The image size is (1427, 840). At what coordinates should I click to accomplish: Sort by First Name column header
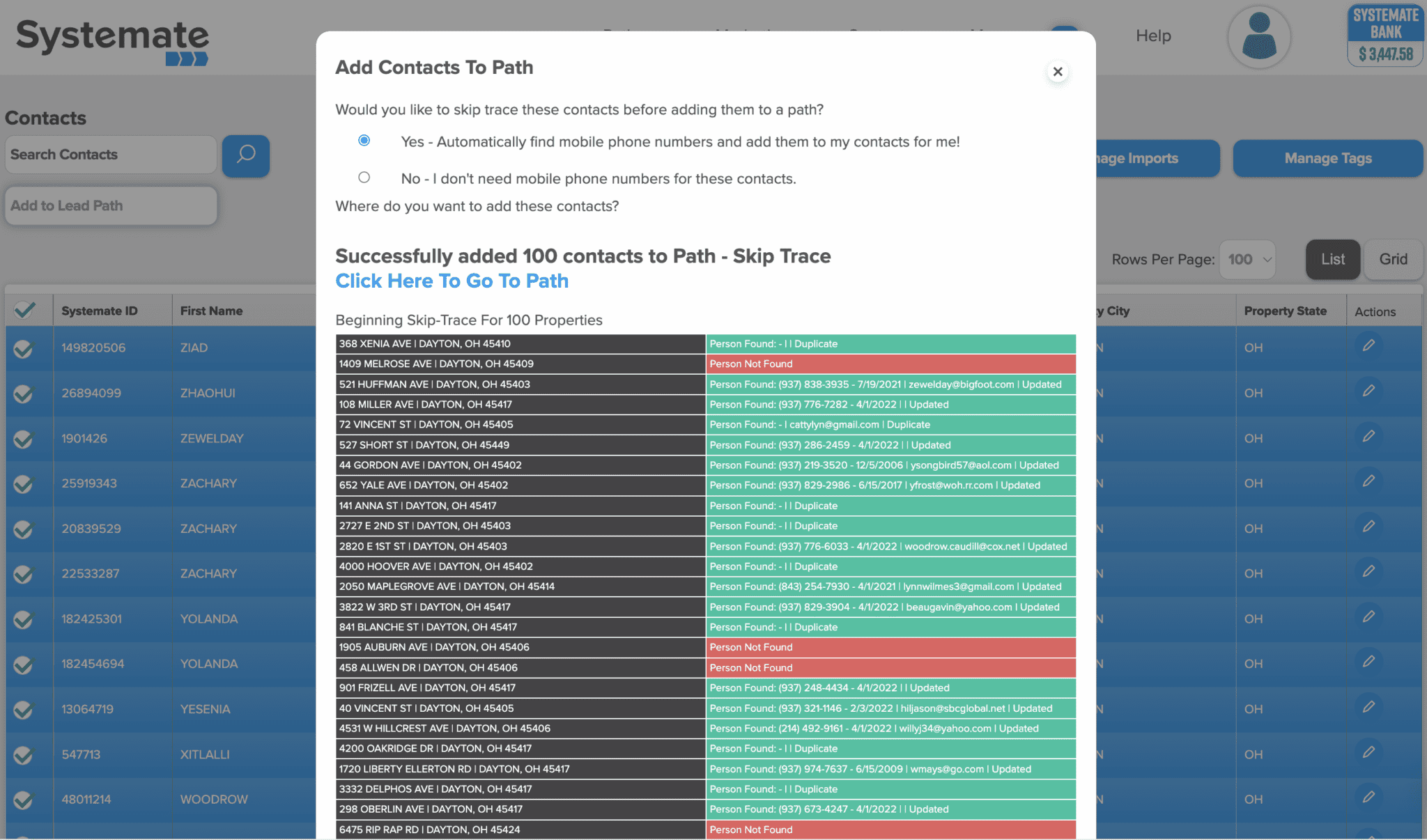(211, 311)
